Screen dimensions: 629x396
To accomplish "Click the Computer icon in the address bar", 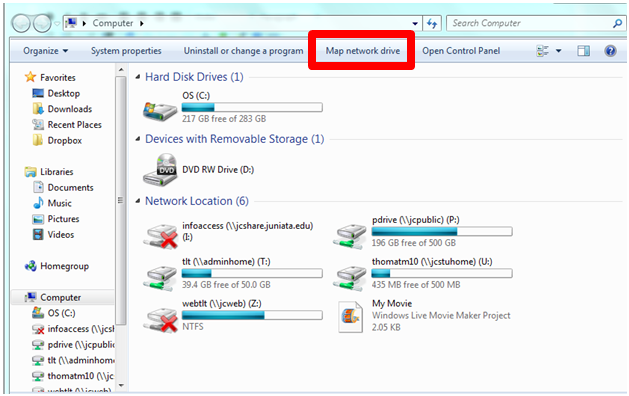I will (71, 23).
